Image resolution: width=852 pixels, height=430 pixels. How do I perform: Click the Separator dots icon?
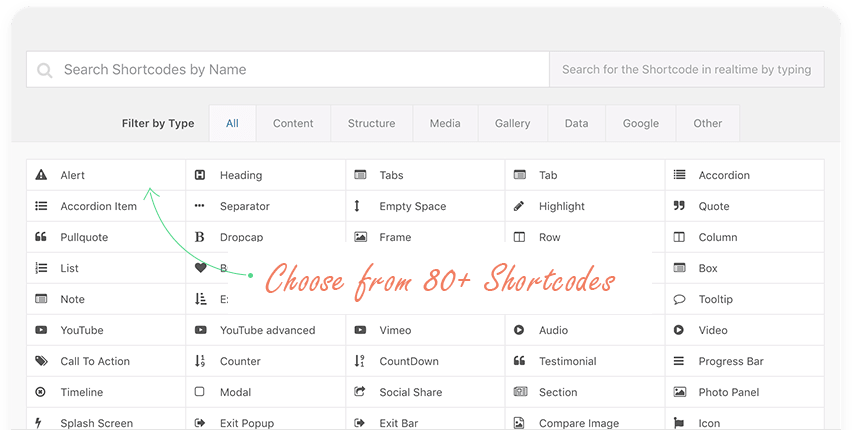point(199,206)
